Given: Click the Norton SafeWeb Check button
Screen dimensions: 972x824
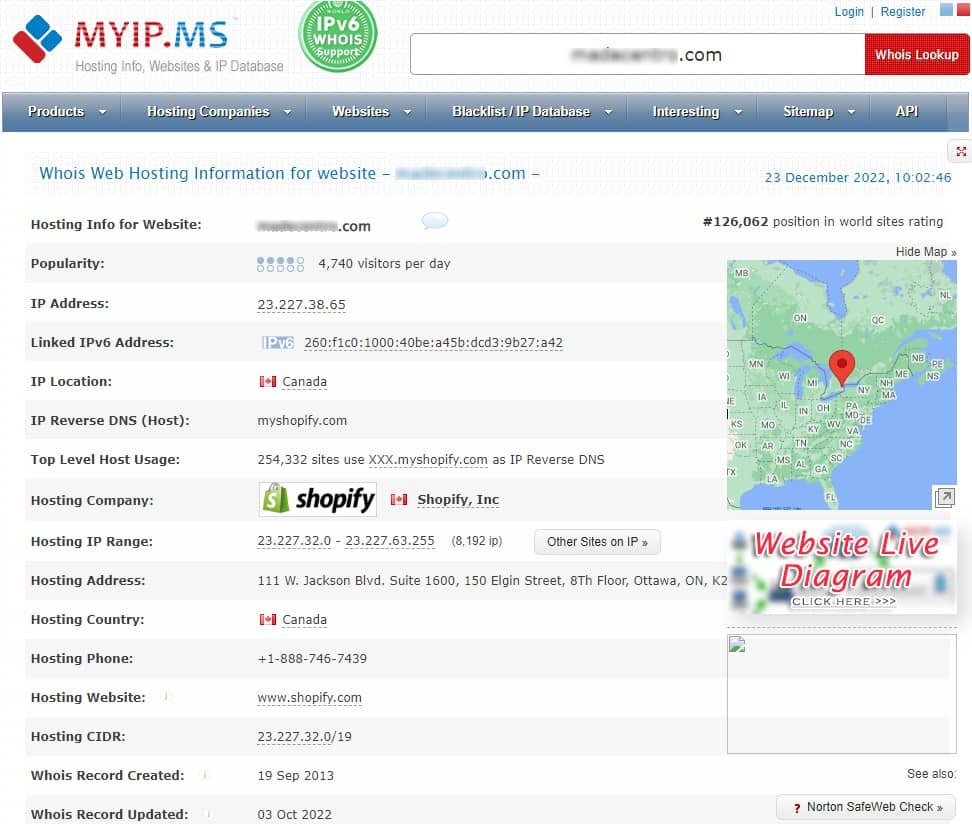Looking at the screenshot, I should click(x=865, y=807).
